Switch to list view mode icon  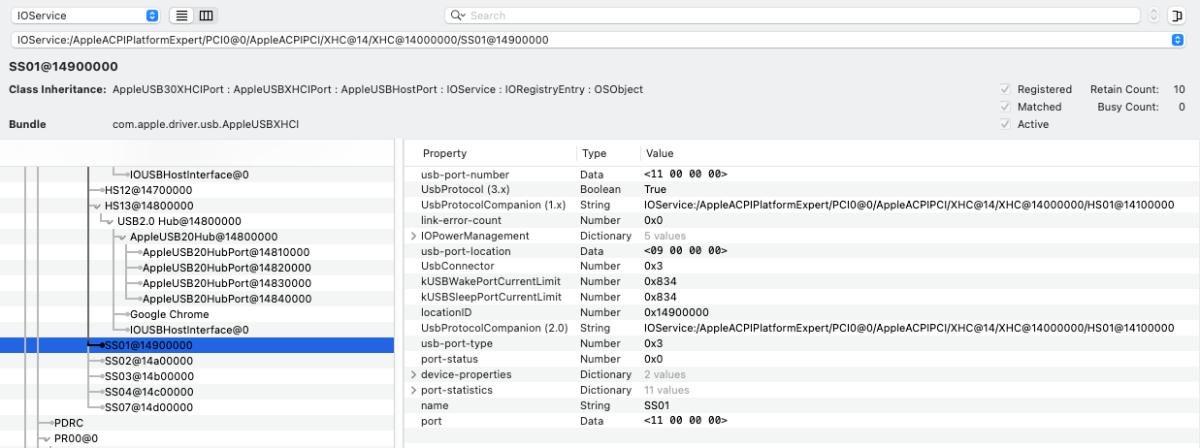(181, 16)
